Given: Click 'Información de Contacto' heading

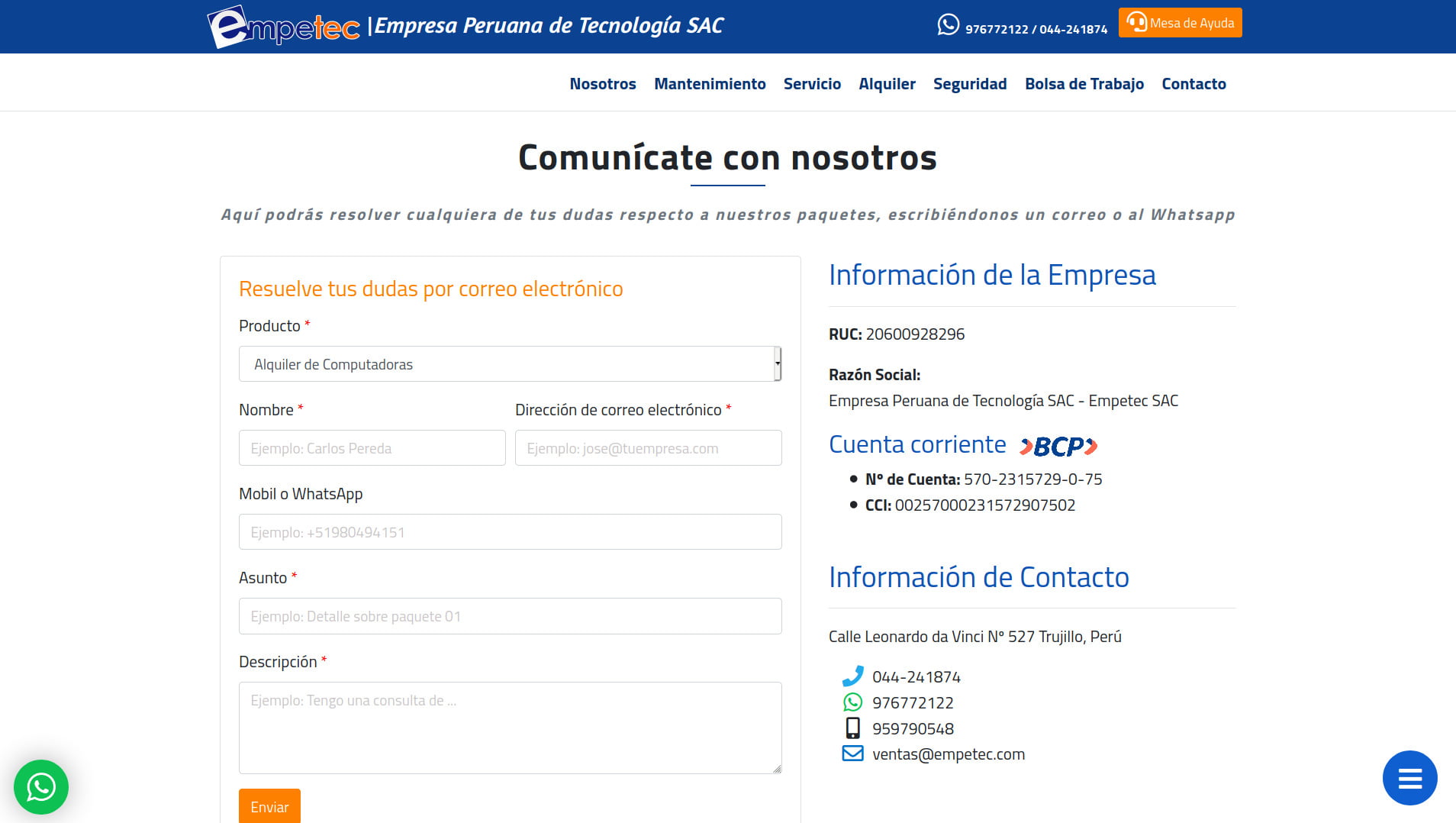Looking at the screenshot, I should (979, 577).
